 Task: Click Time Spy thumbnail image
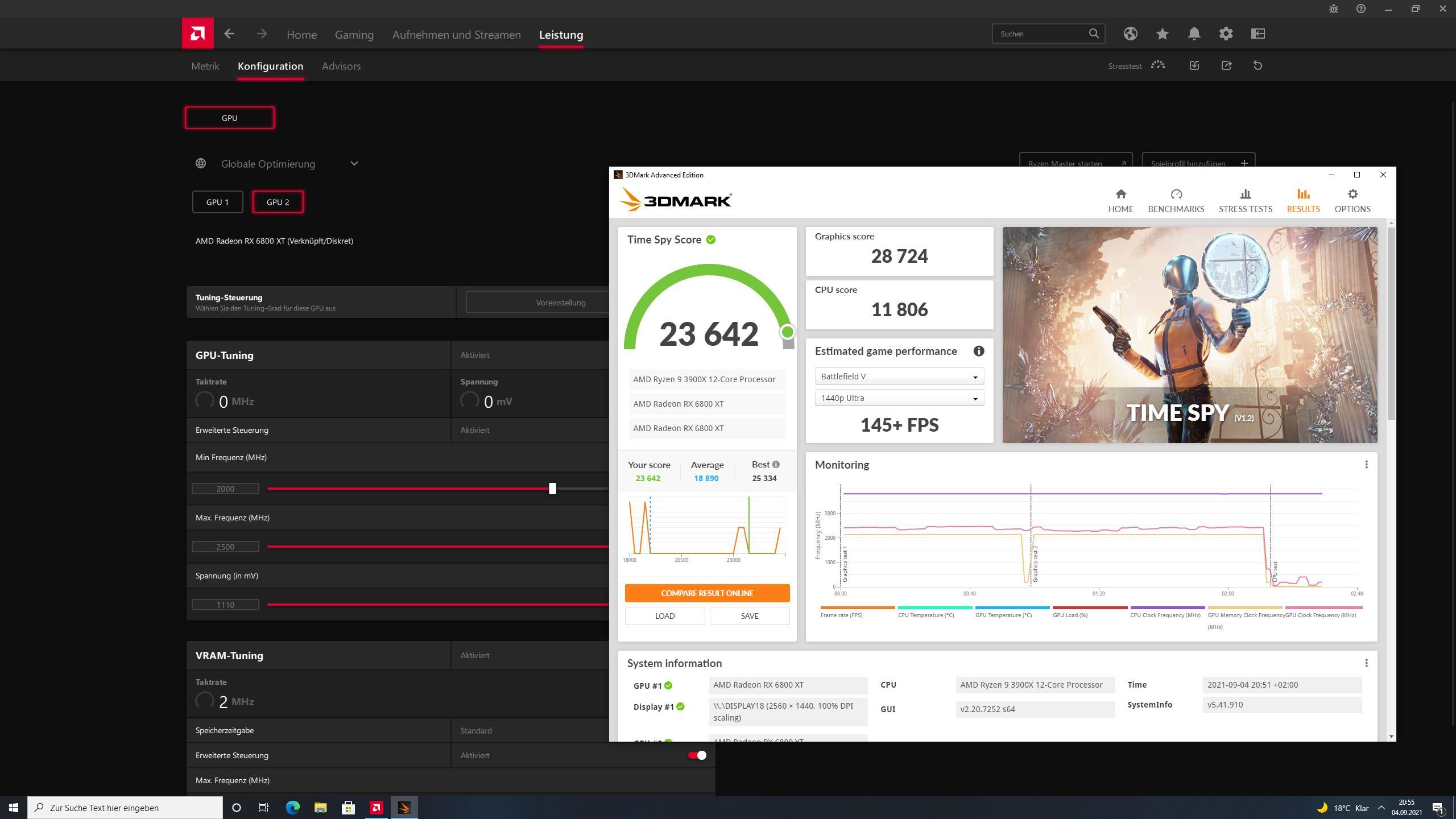pos(1189,335)
